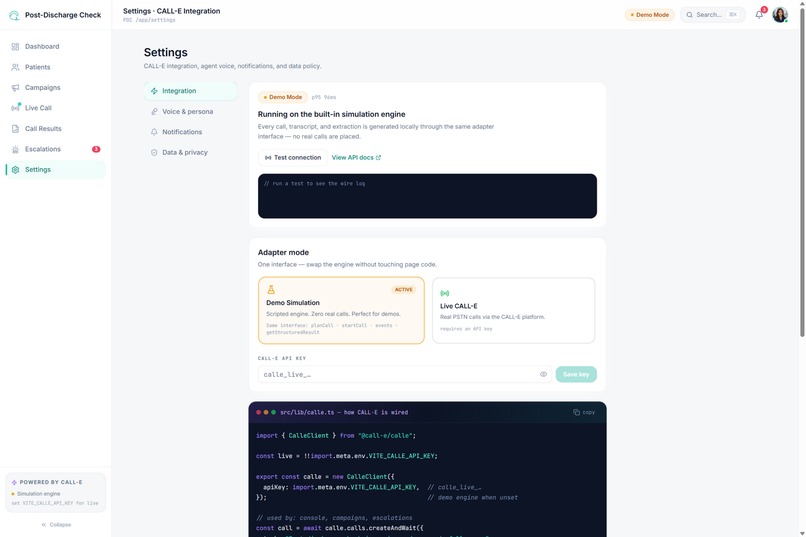Viewport: 806px width, 537px height.
Task: Click the Adapter mode heading
Action: (x=283, y=252)
